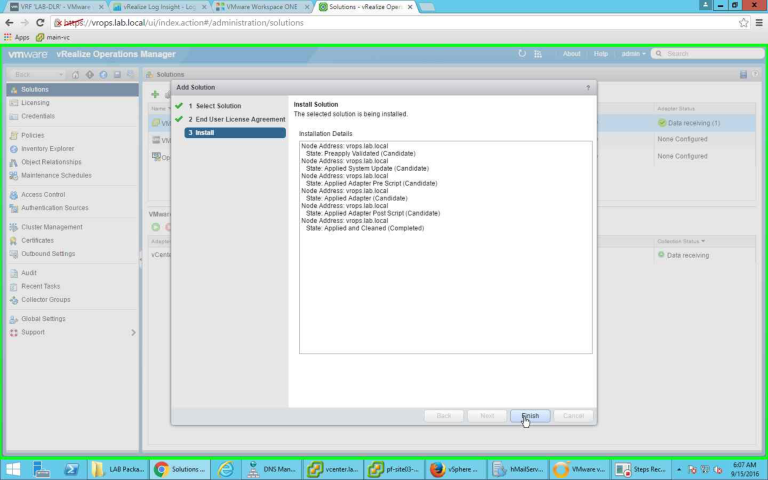Expand the Support submenu arrow

click(x=133, y=333)
